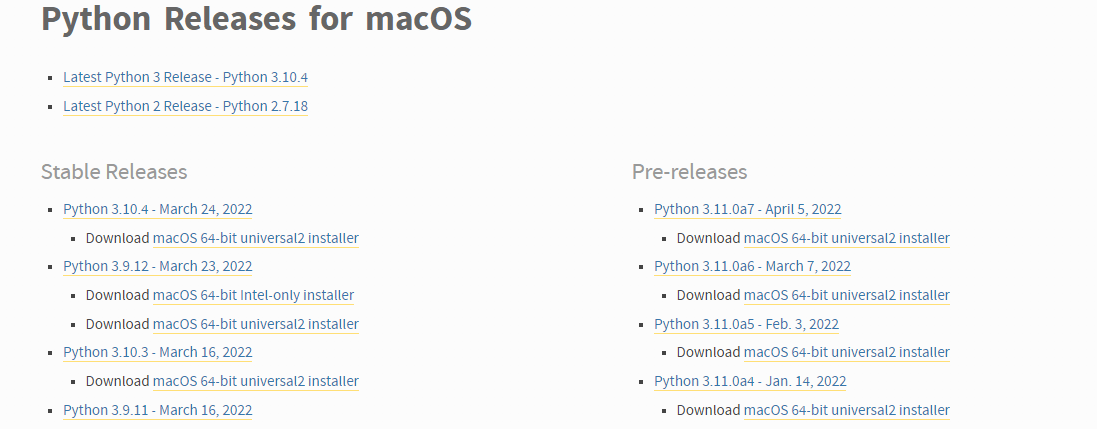Click the Pre-releases heading
Image resolution: width=1097 pixels, height=429 pixels.
point(689,171)
